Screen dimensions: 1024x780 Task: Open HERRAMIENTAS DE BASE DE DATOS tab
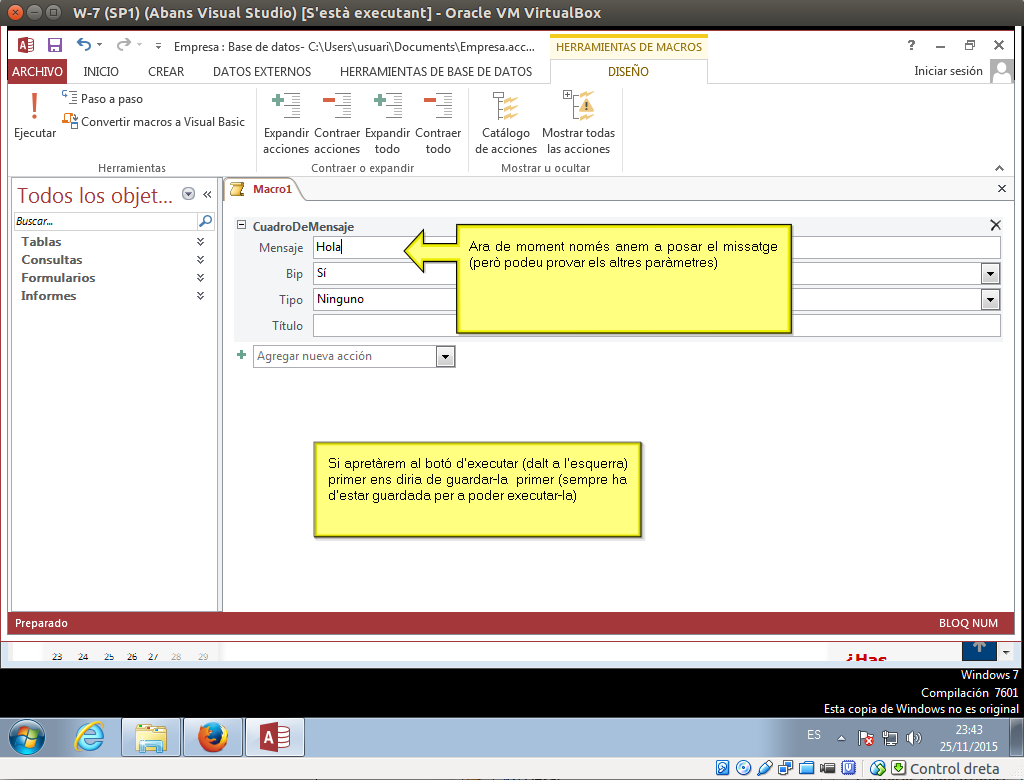coord(436,72)
